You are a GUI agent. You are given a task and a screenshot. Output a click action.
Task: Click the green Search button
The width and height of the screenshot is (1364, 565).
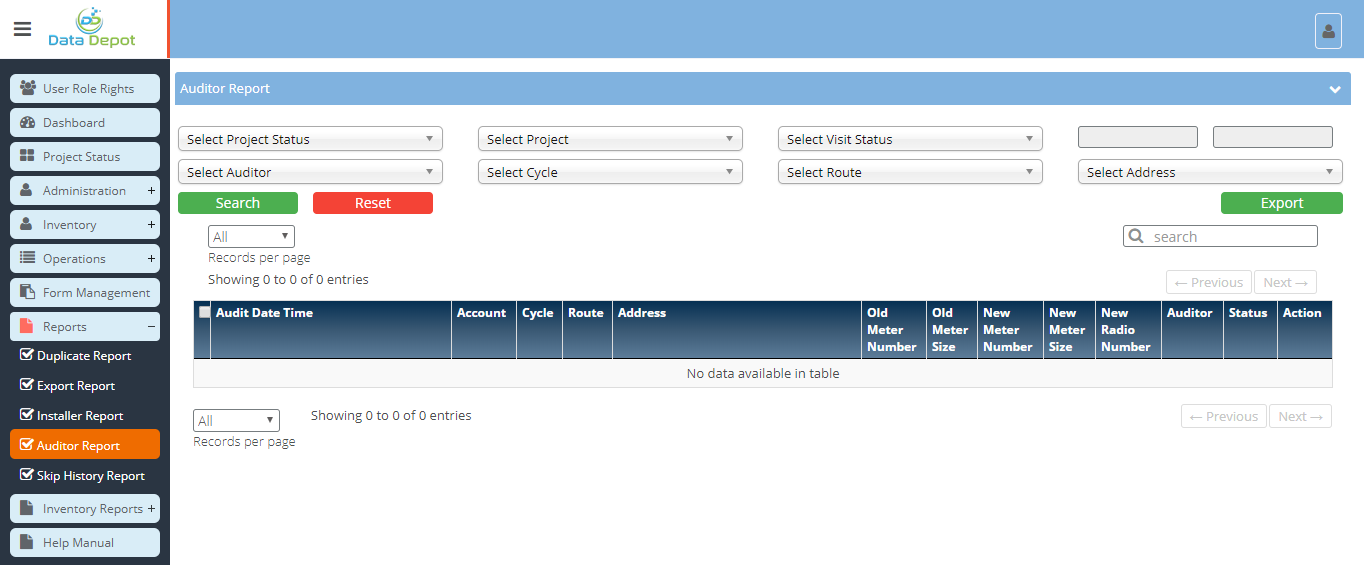[238, 203]
